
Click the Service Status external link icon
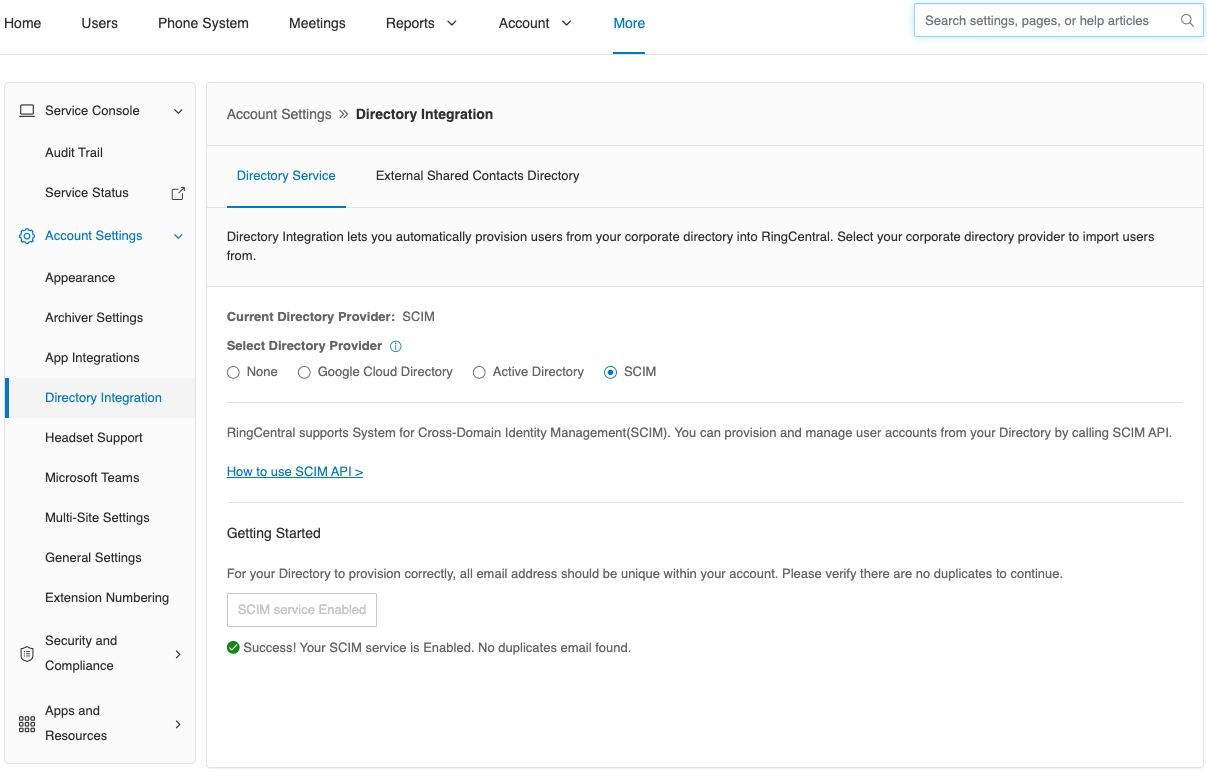tap(178, 193)
